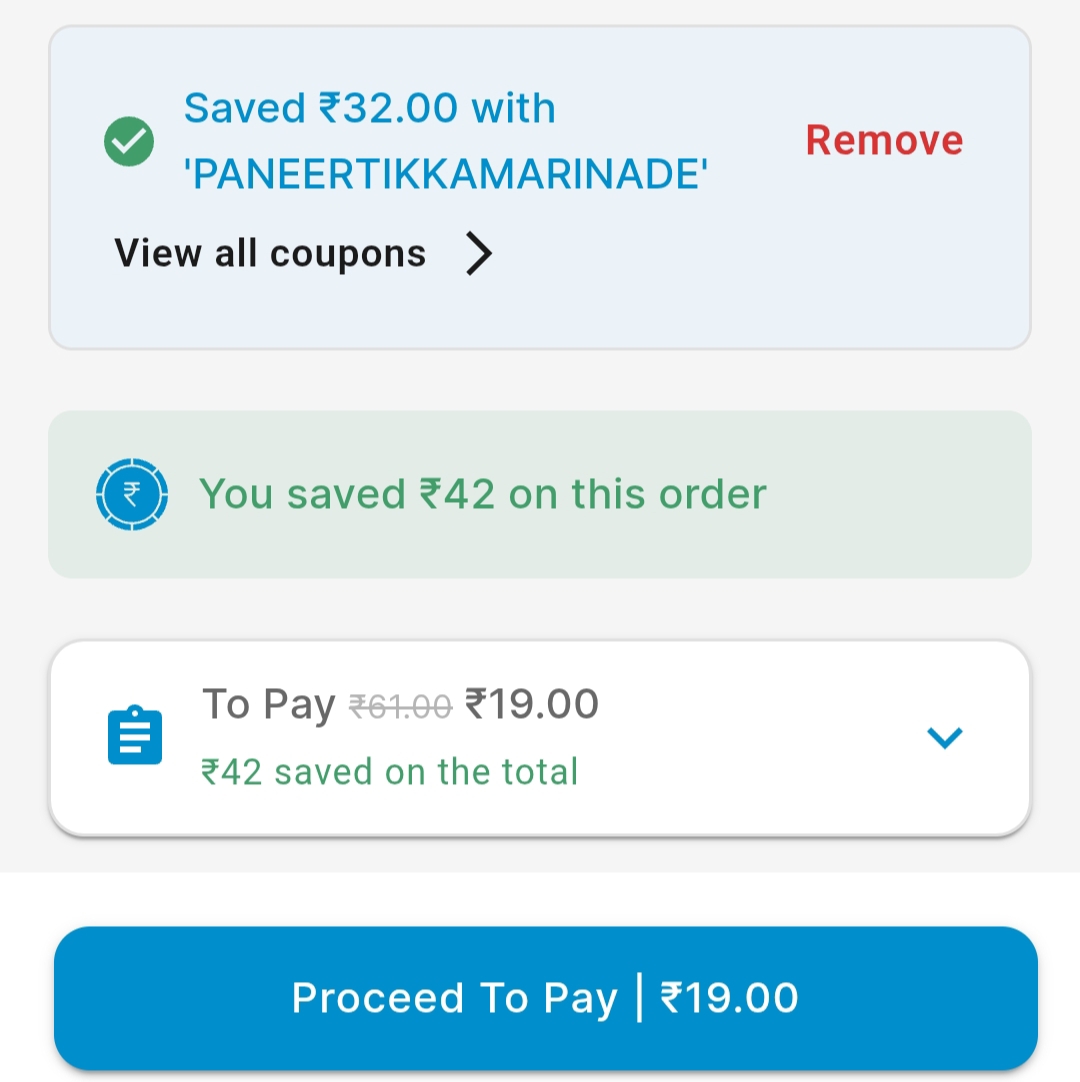
Task: Tap the word 'Proceed' on the blue button
Action: pos(378,998)
